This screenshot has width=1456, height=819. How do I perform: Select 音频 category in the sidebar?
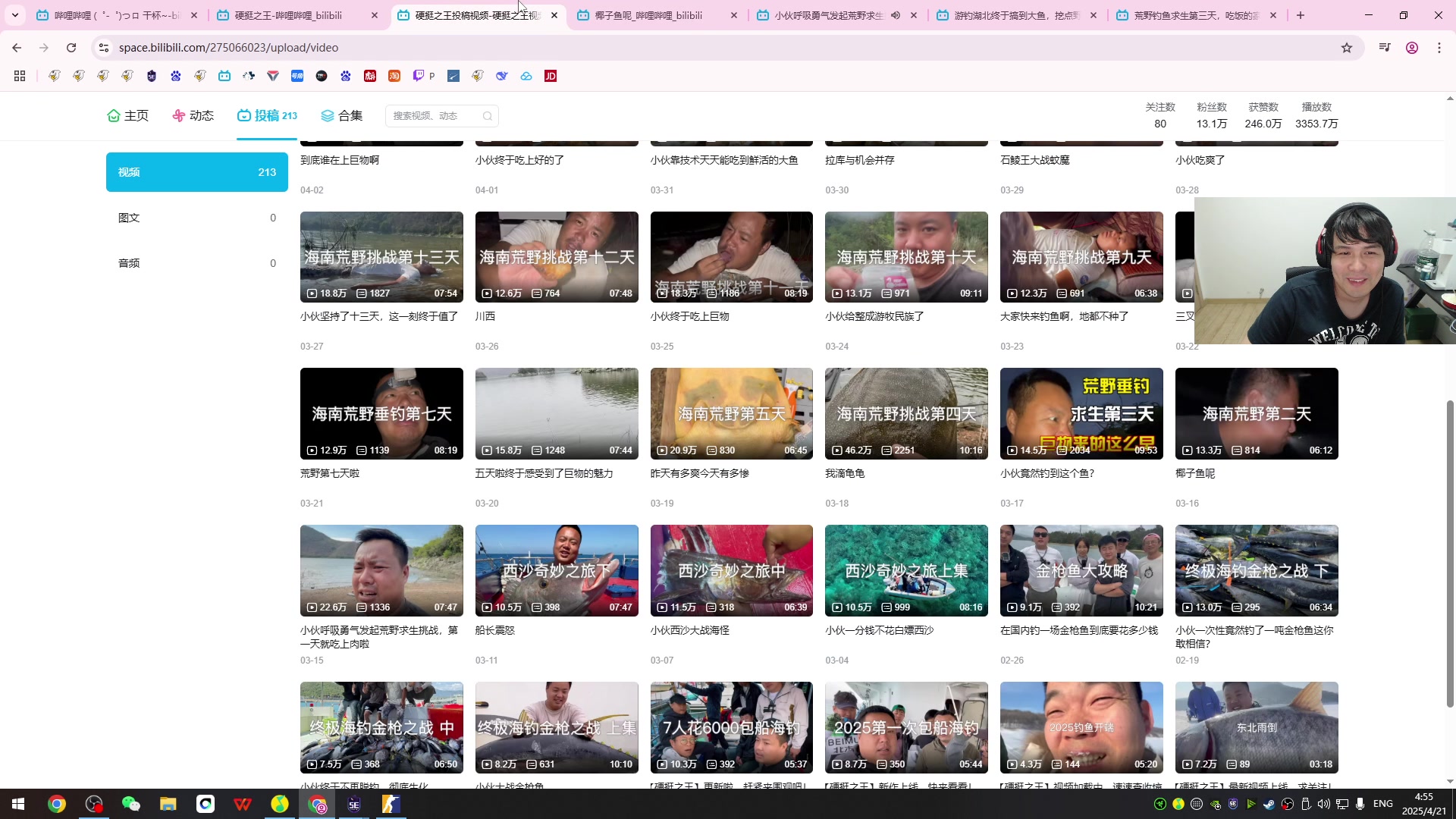pyautogui.click(x=197, y=263)
